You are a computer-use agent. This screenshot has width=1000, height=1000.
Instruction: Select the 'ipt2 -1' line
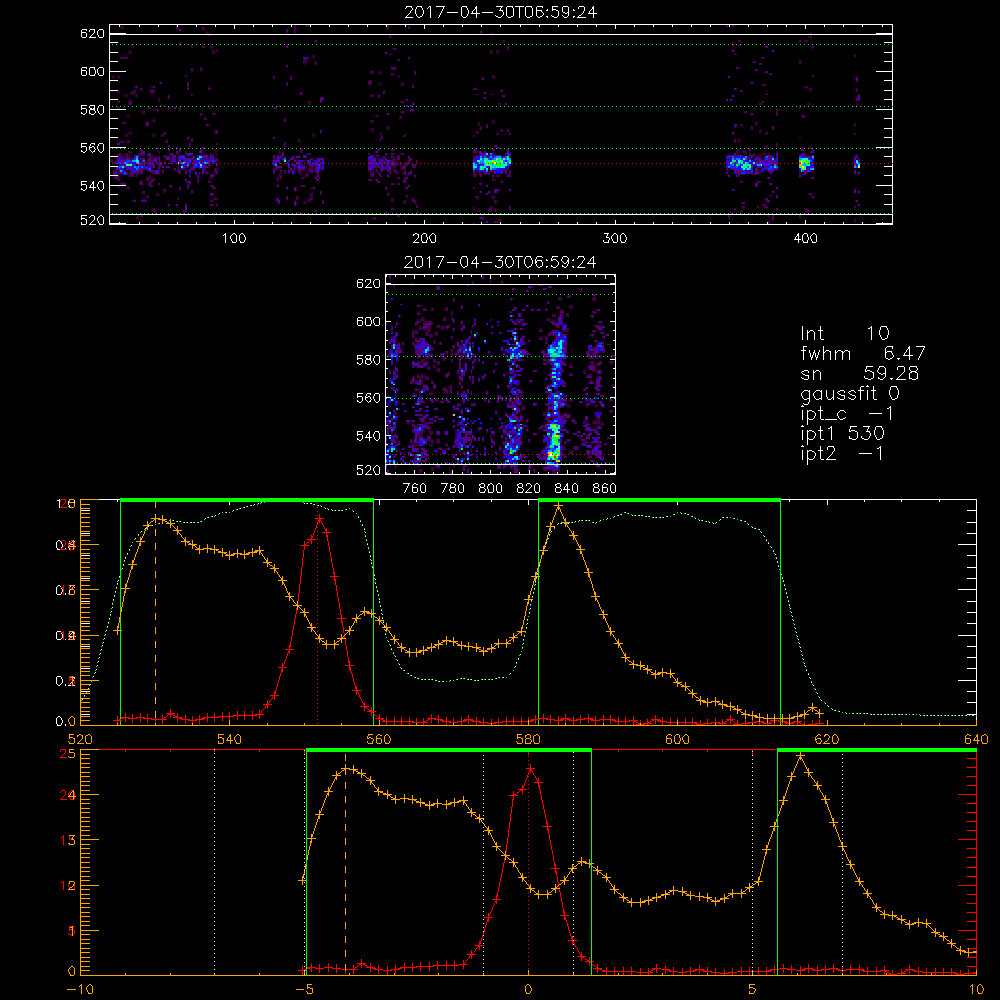coord(842,454)
